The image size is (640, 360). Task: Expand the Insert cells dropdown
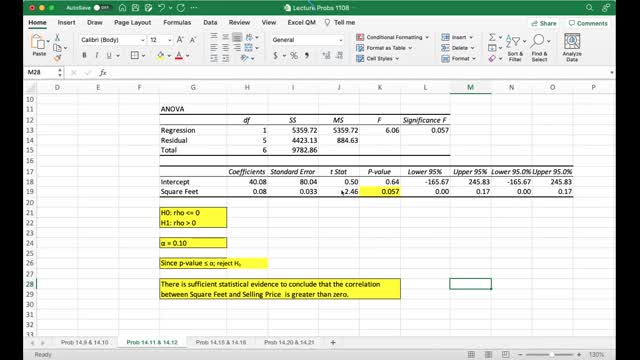click(471, 37)
